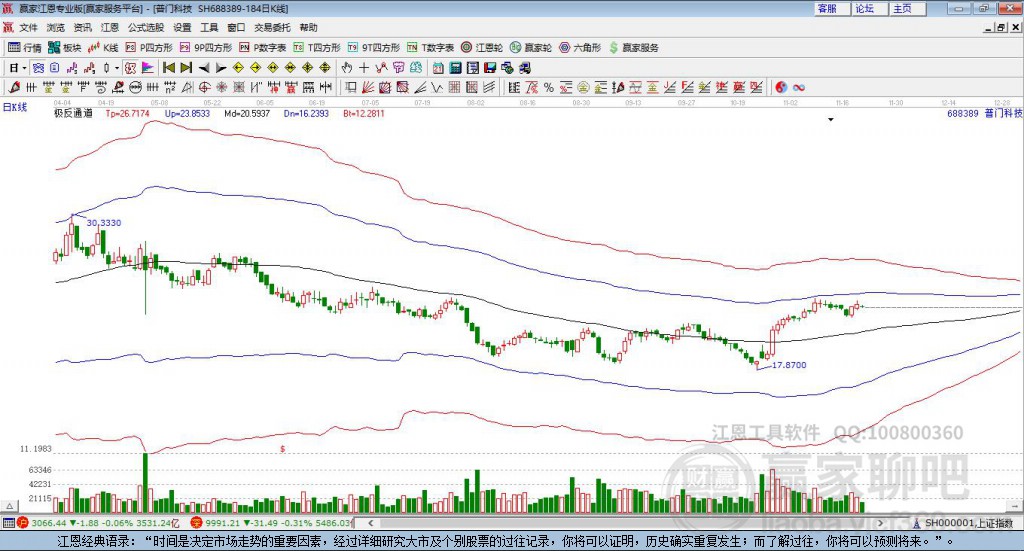
Task: Click the blue infinity symbol icon
Action: coord(799,87)
